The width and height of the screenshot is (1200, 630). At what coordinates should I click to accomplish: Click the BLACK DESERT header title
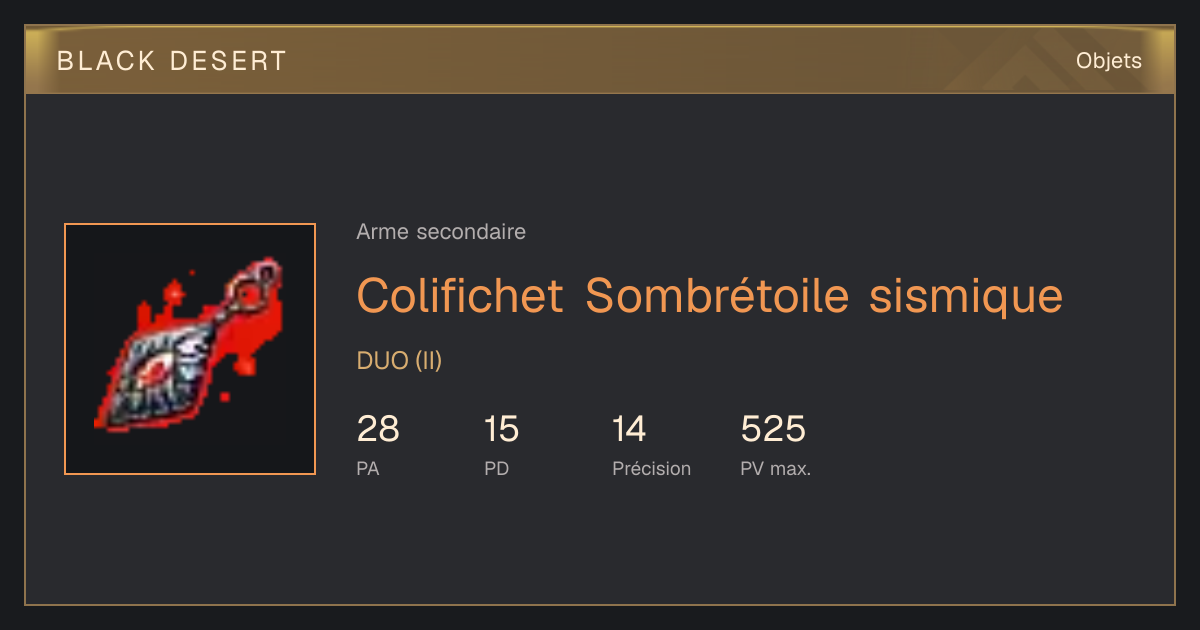(x=172, y=61)
